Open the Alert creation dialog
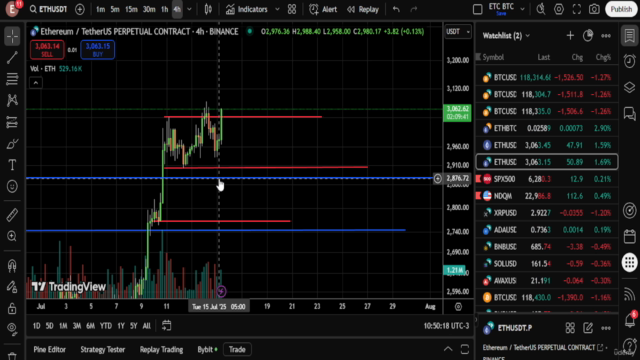Screen dimensions: 640x360 (x=323, y=9)
